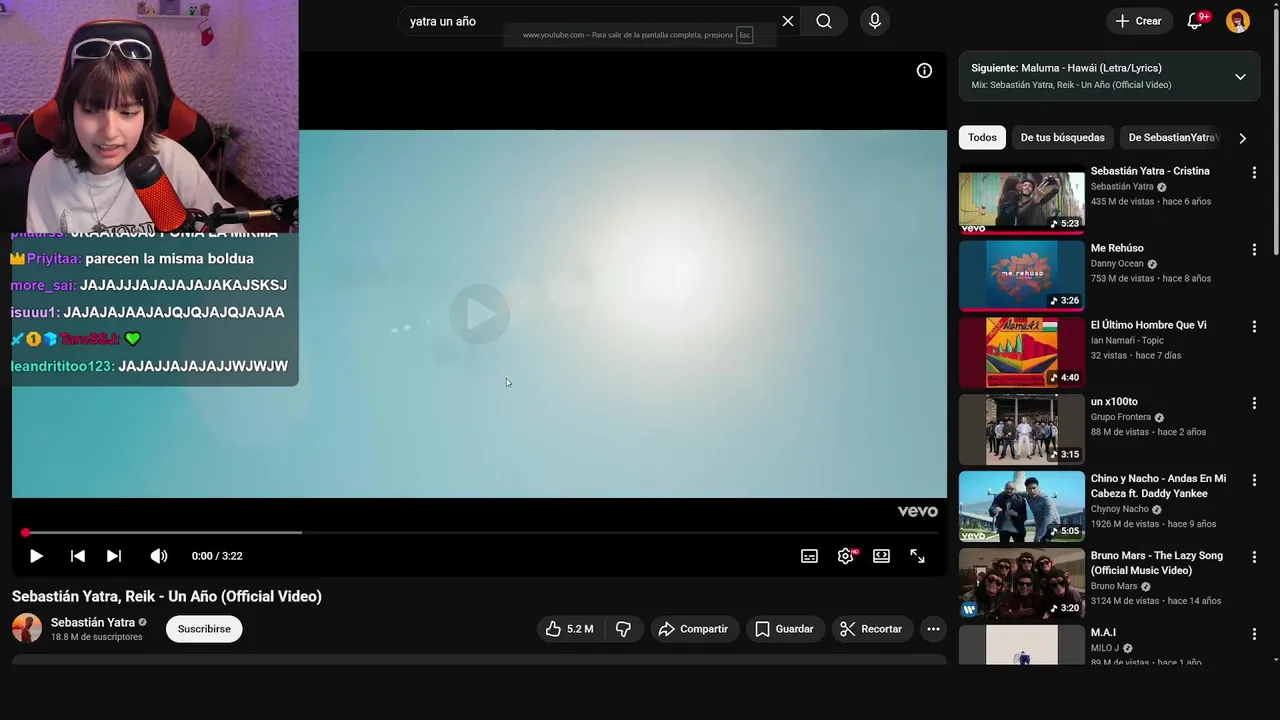Viewport: 1280px width, 720px height.
Task: Open the Sebastián Yatra - Cristina thumbnail
Action: [1021, 199]
